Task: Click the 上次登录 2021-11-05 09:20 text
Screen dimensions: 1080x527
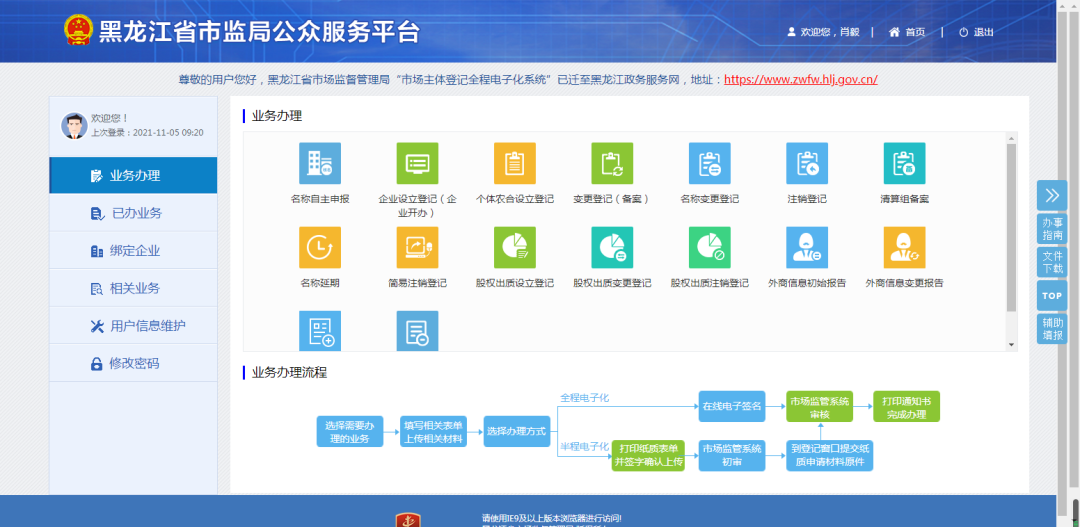Action: pyautogui.click(x=147, y=132)
